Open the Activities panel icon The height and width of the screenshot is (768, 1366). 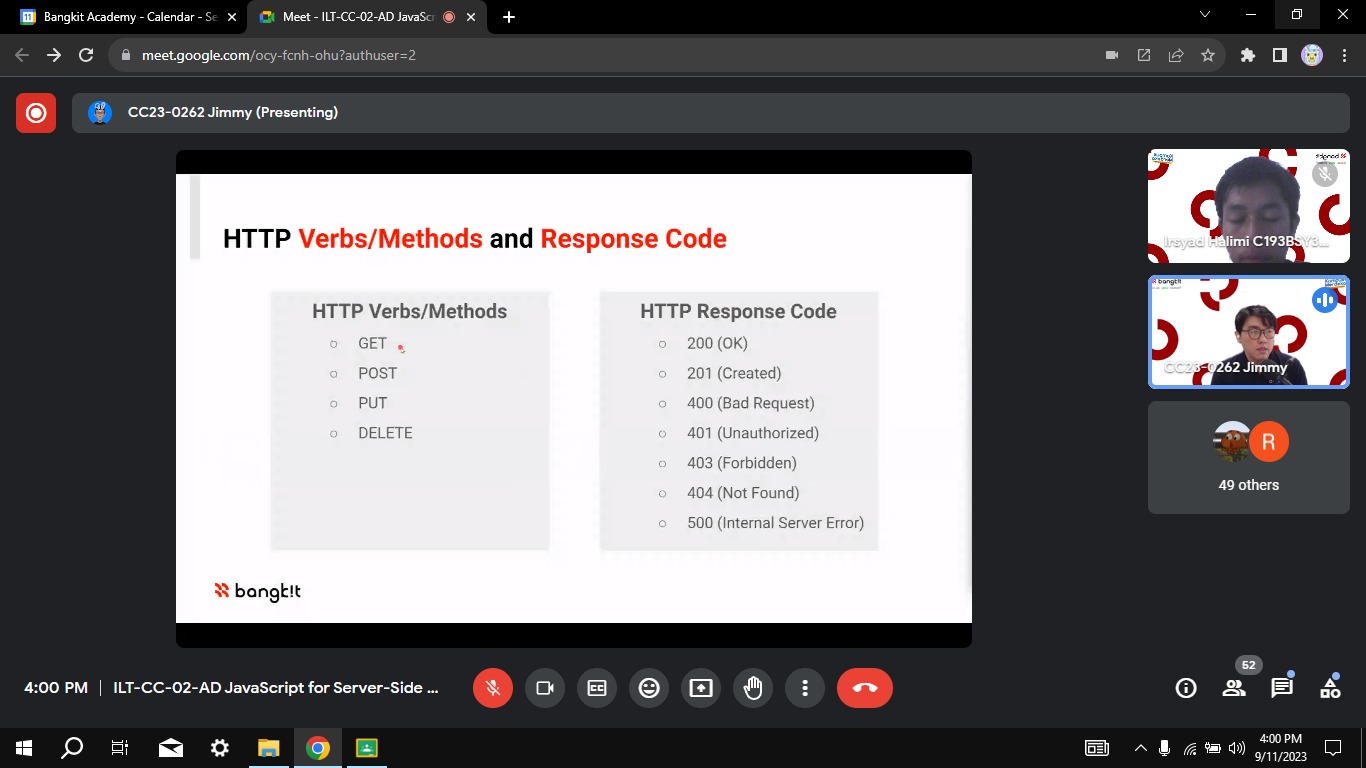click(x=1330, y=688)
